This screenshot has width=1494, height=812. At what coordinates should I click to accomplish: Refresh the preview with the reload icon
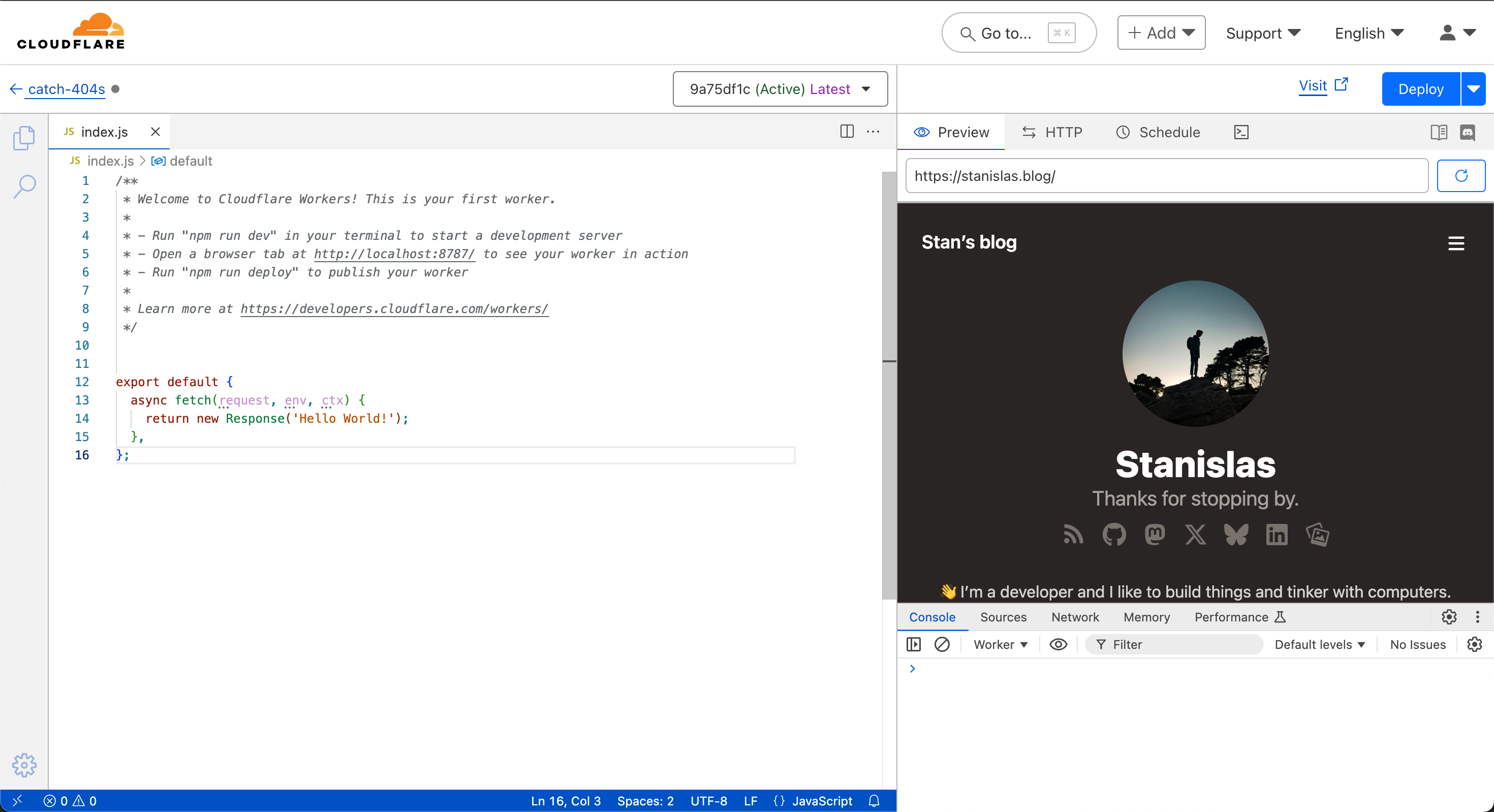tap(1461, 176)
